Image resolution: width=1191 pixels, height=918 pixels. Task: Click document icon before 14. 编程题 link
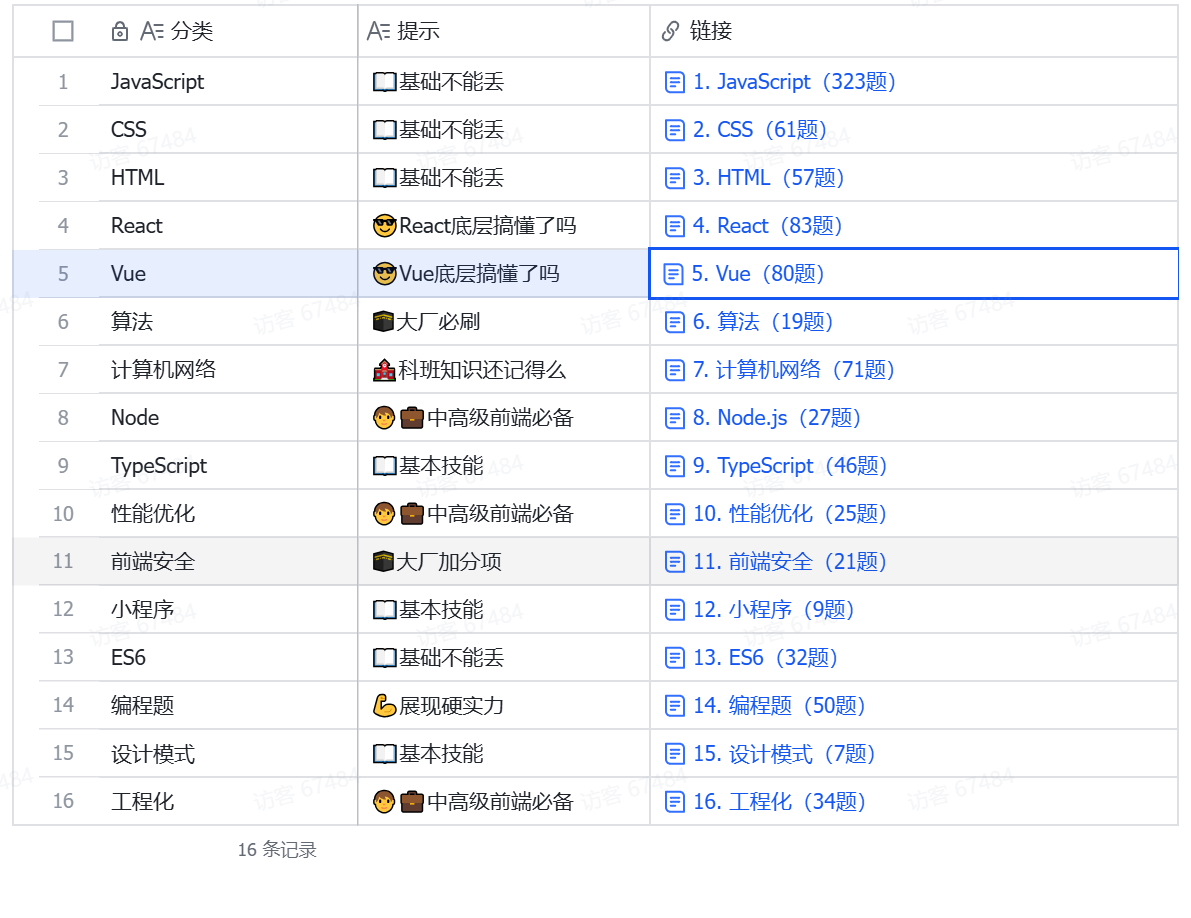tap(674, 705)
